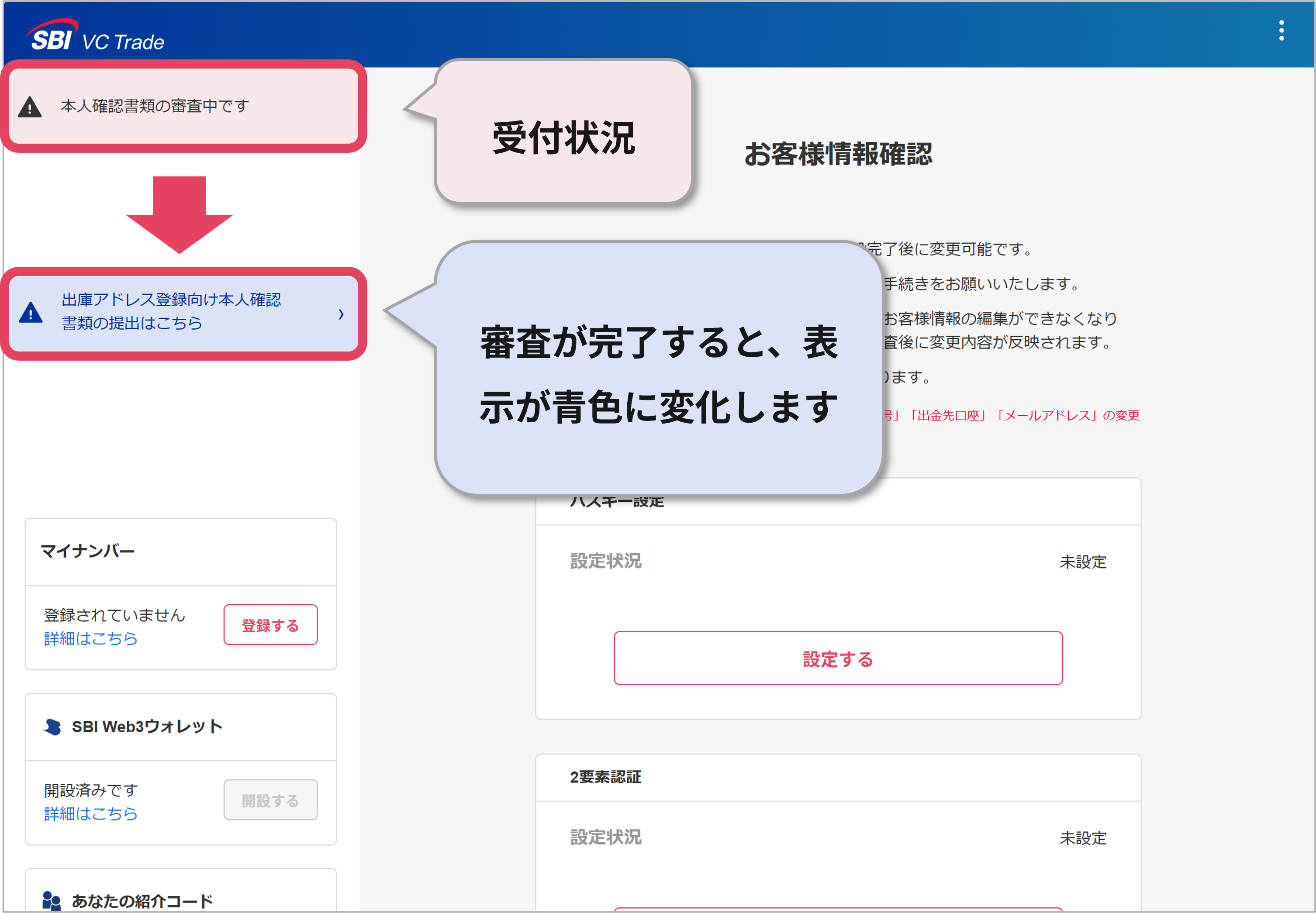Open the three-dot menu in the header
This screenshot has height=913, width=1316.
(x=1281, y=30)
